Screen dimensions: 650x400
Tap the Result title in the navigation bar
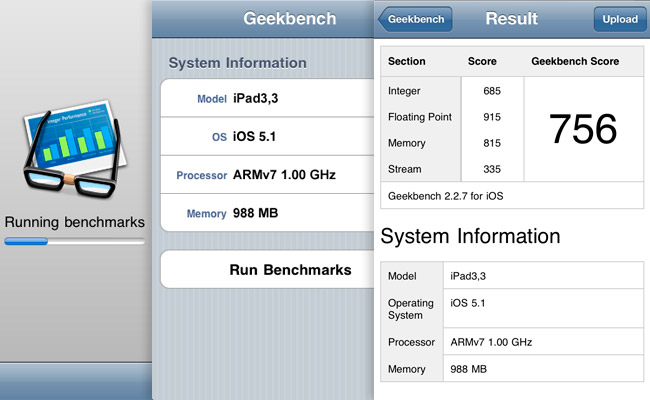(511, 19)
